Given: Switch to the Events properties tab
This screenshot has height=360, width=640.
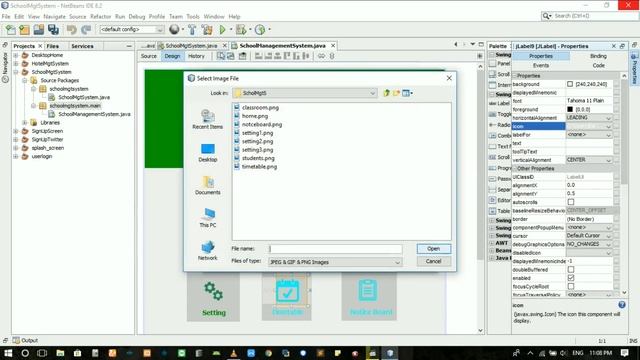Looking at the screenshot, I should coord(540,65).
